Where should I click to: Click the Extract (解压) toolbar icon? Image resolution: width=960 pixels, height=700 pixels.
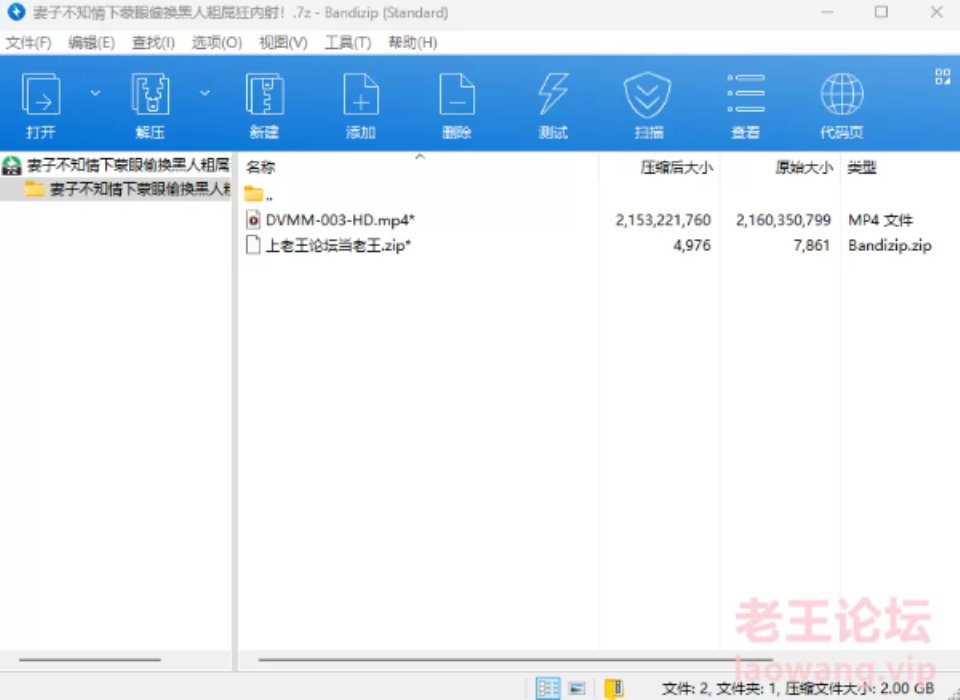pos(150,94)
